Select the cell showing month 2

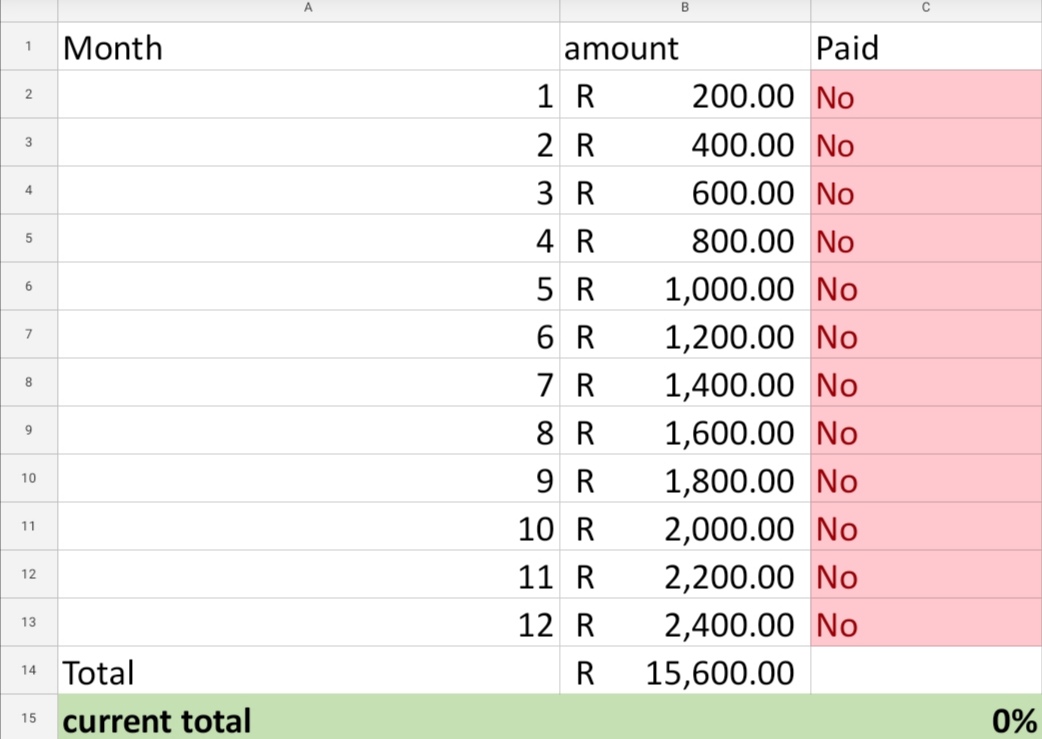pos(308,142)
